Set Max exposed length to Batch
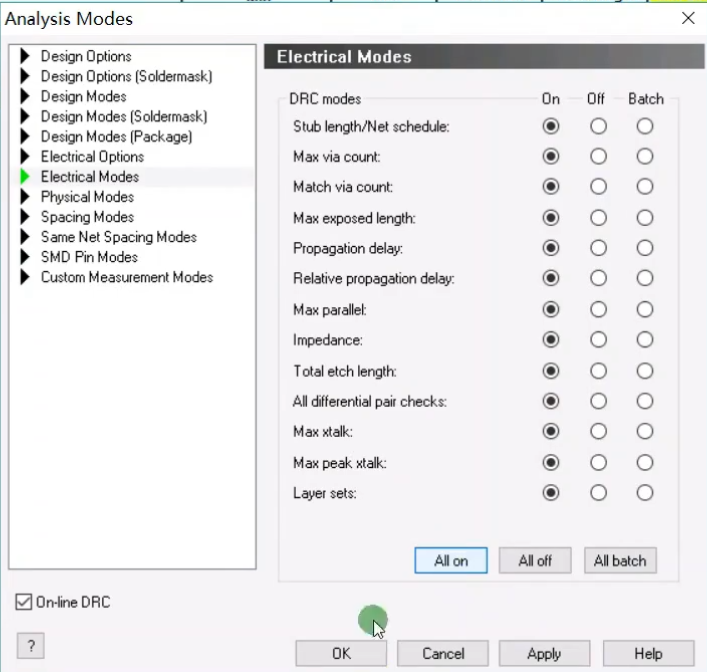The image size is (707, 672). 645,218
